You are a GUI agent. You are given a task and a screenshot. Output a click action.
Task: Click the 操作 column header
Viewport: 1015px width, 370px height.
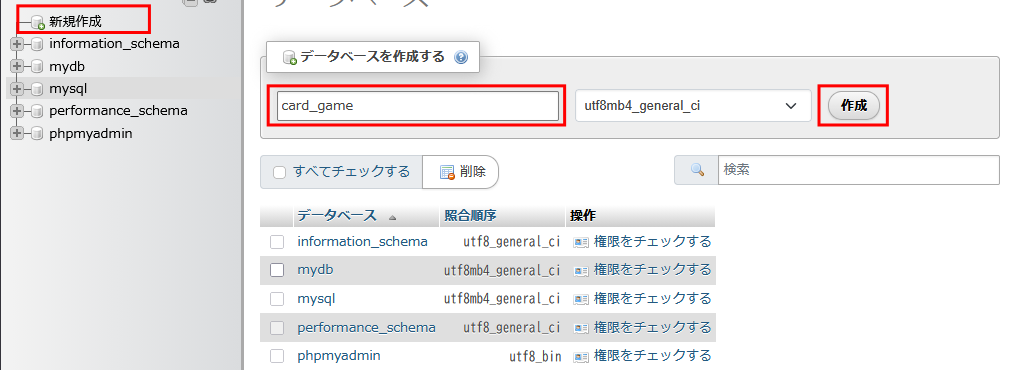click(583, 216)
